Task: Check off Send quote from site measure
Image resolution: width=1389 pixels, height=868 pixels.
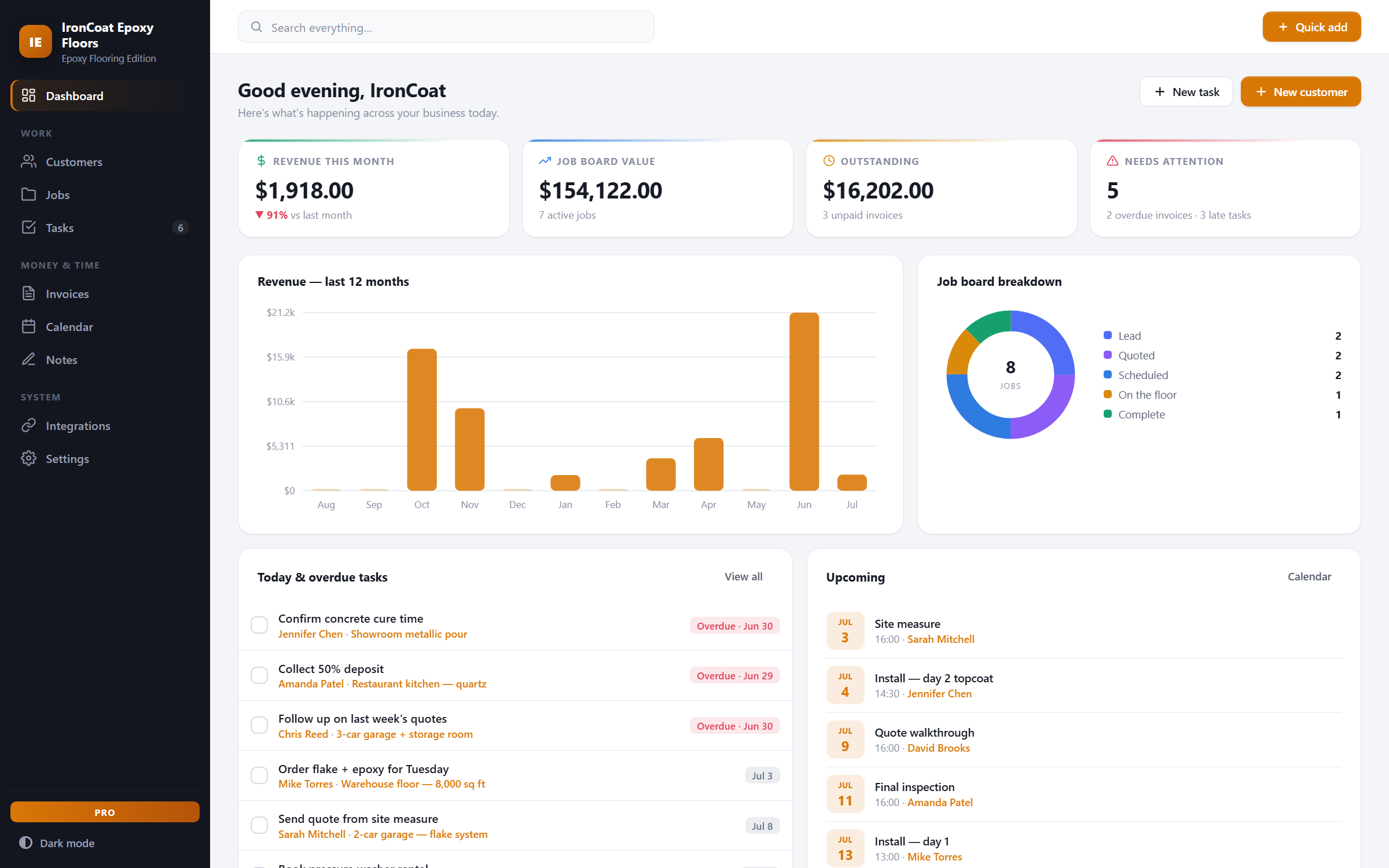Action: pos(259,825)
